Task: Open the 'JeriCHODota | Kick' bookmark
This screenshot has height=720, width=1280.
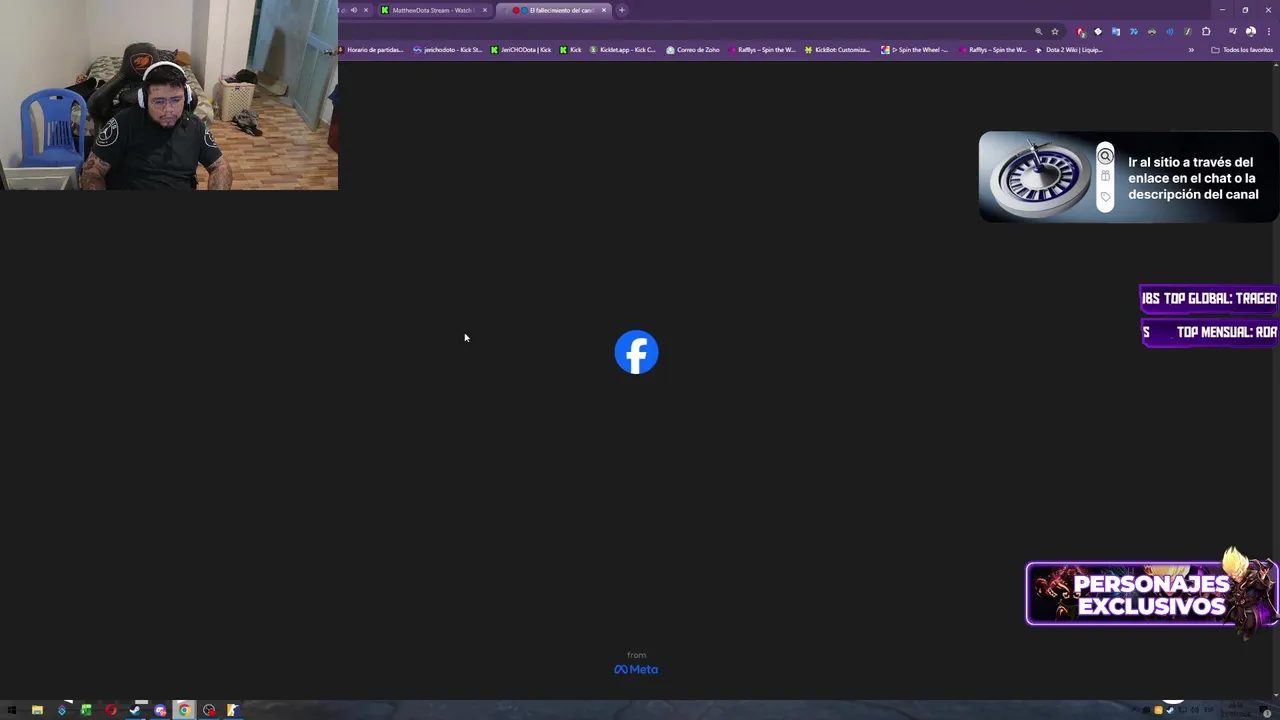Action: 521,49
